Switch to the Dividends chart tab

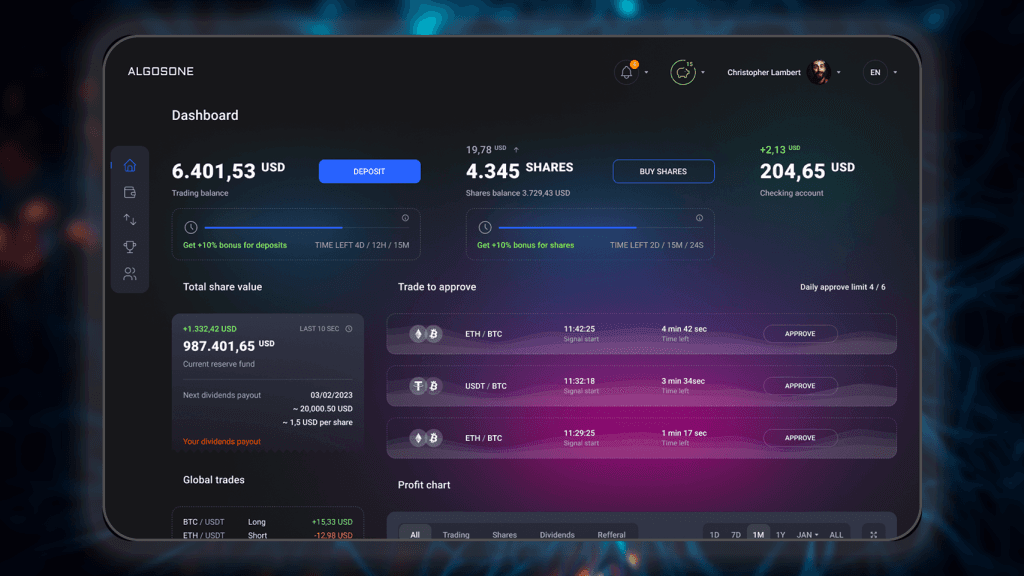point(557,535)
